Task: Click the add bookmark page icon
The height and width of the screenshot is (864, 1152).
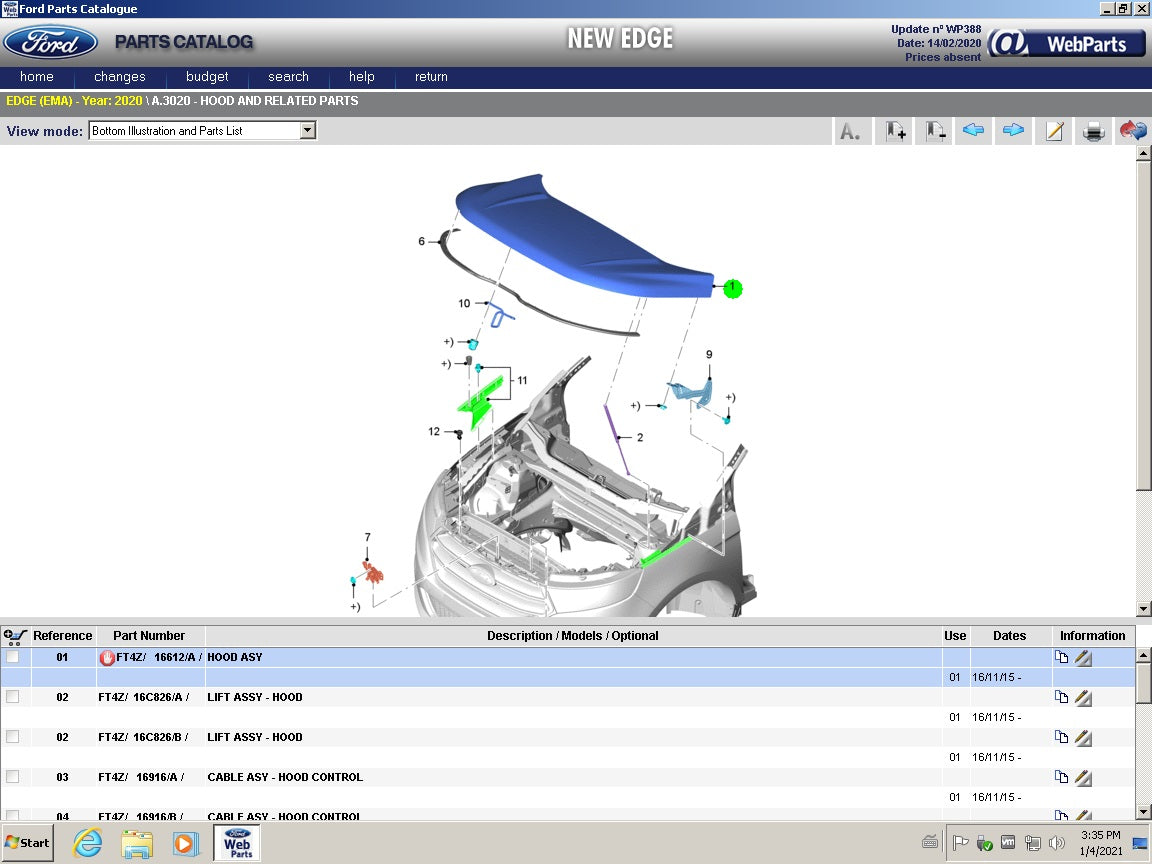Action: [895, 132]
